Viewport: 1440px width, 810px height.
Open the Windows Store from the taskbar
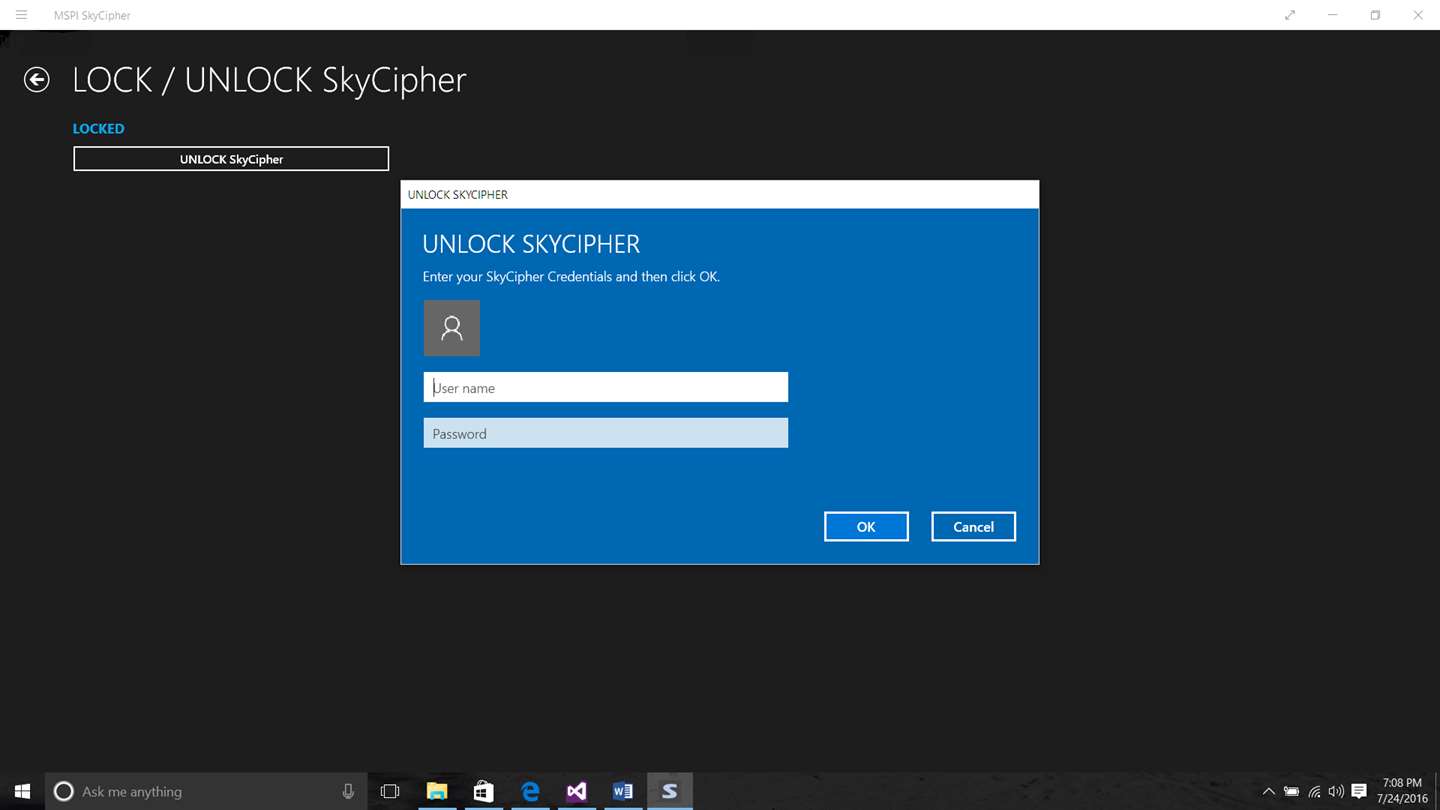point(483,791)
